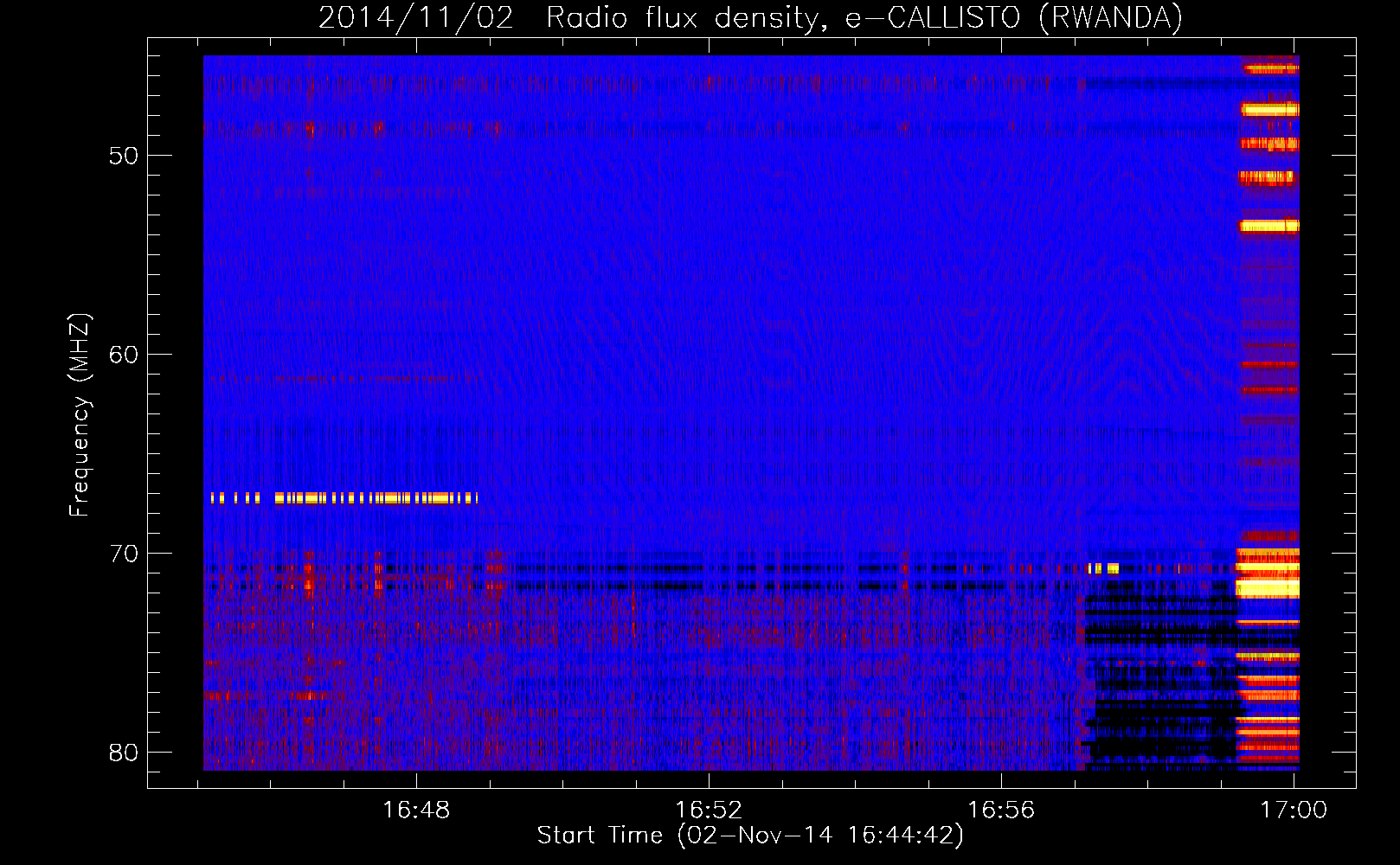The width and height of the screenshot is (1400, 865).
Task: Click the 70 MHz frequency tick label
Action: (124, 554)
